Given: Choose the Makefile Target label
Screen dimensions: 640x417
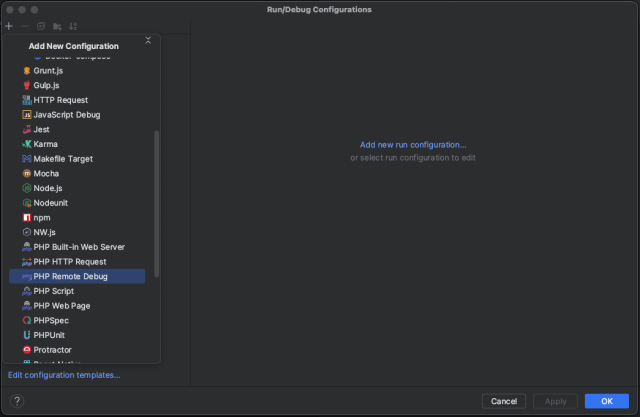Looking at the screenshot, I should coord(63,159).
